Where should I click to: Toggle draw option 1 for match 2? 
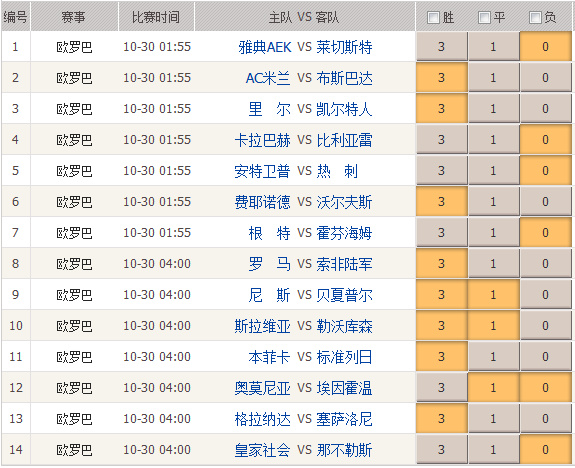(x=494, y=77)
